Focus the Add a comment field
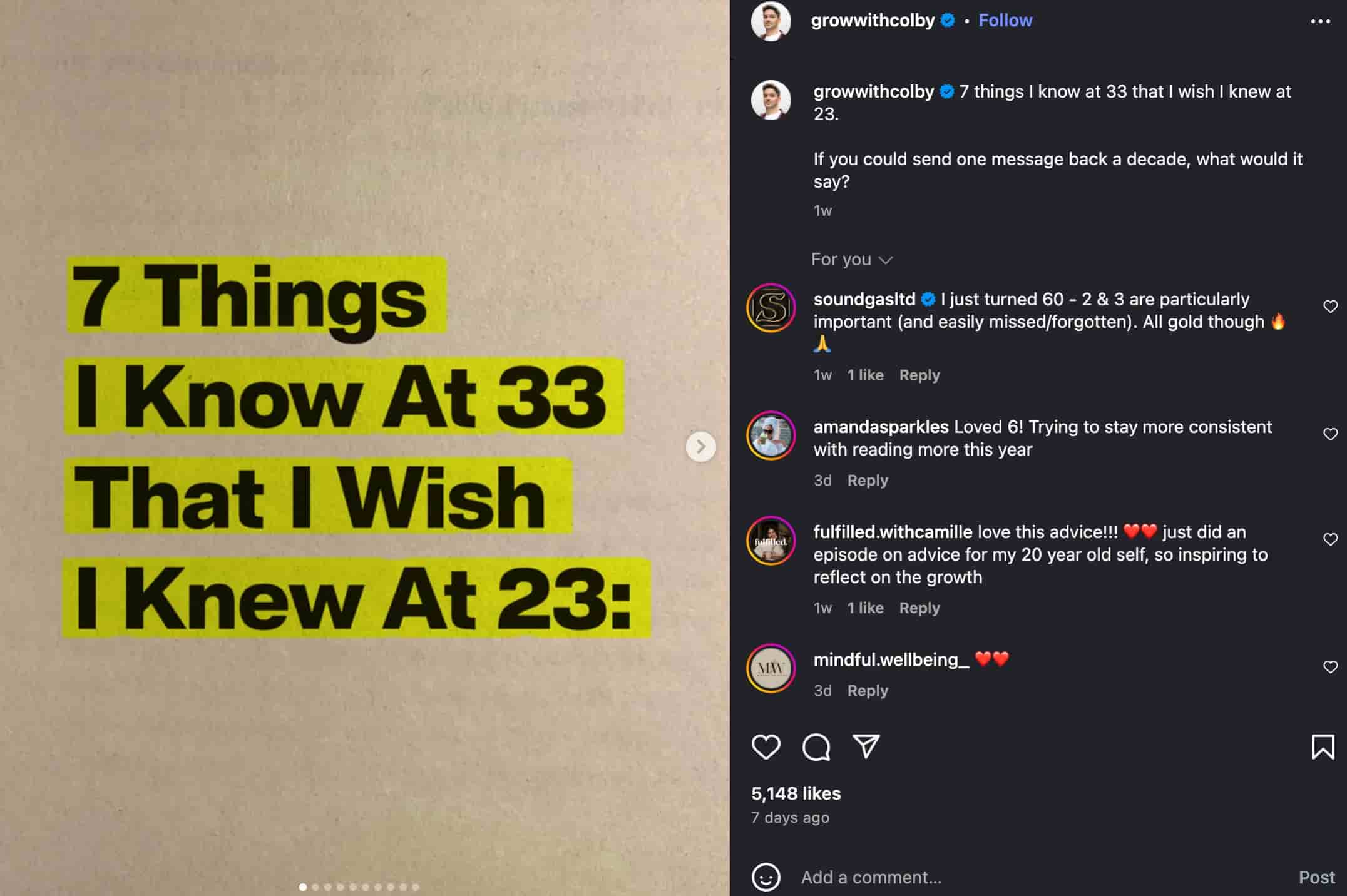The width and height of the screenshot is (1347, 896). click(x=1039, y=877)
